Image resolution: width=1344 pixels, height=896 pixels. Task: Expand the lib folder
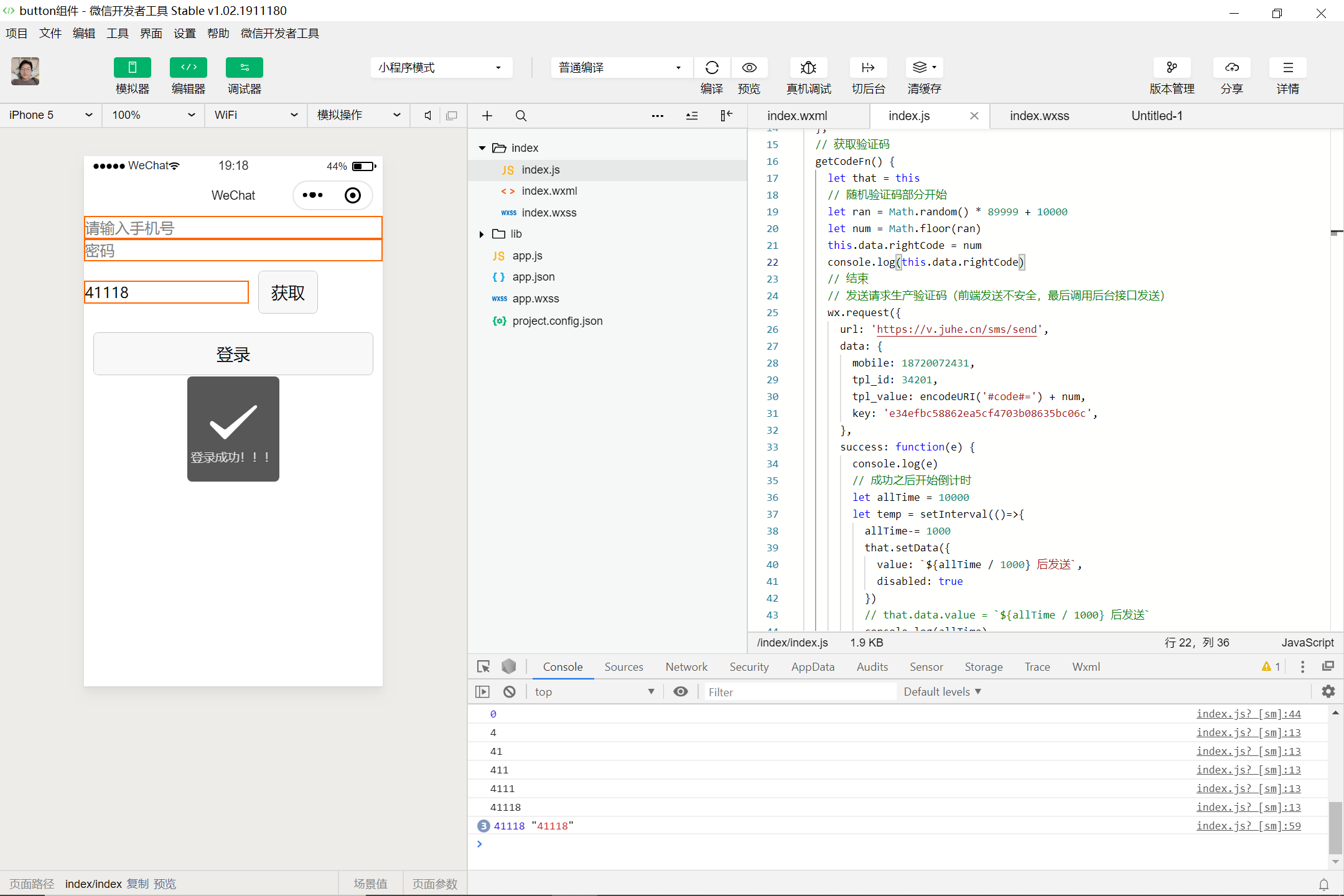482,234
